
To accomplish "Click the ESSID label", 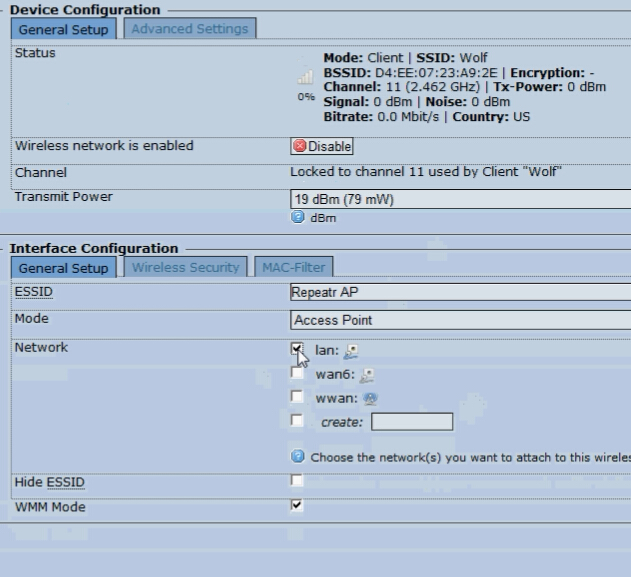I will pos(33,292).
